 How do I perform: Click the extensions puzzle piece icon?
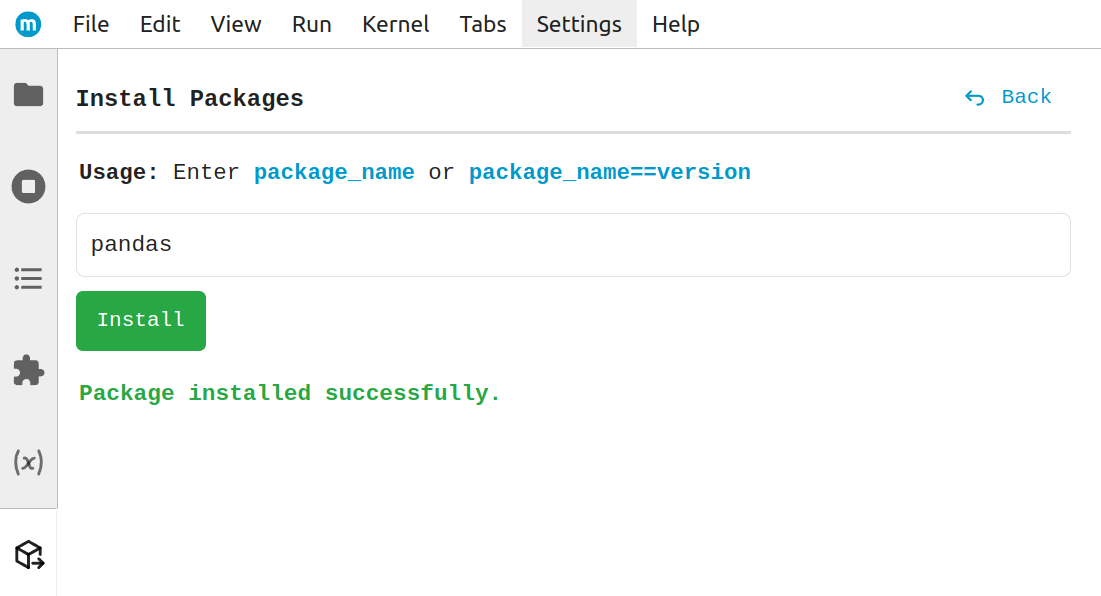(x=28, y=370)
